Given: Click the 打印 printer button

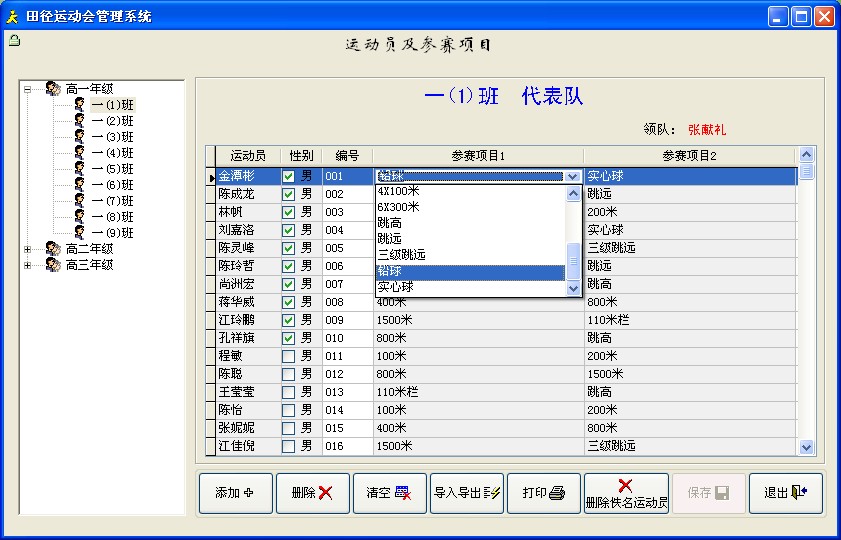Looking at the screenshot, I should click(545, 493).
